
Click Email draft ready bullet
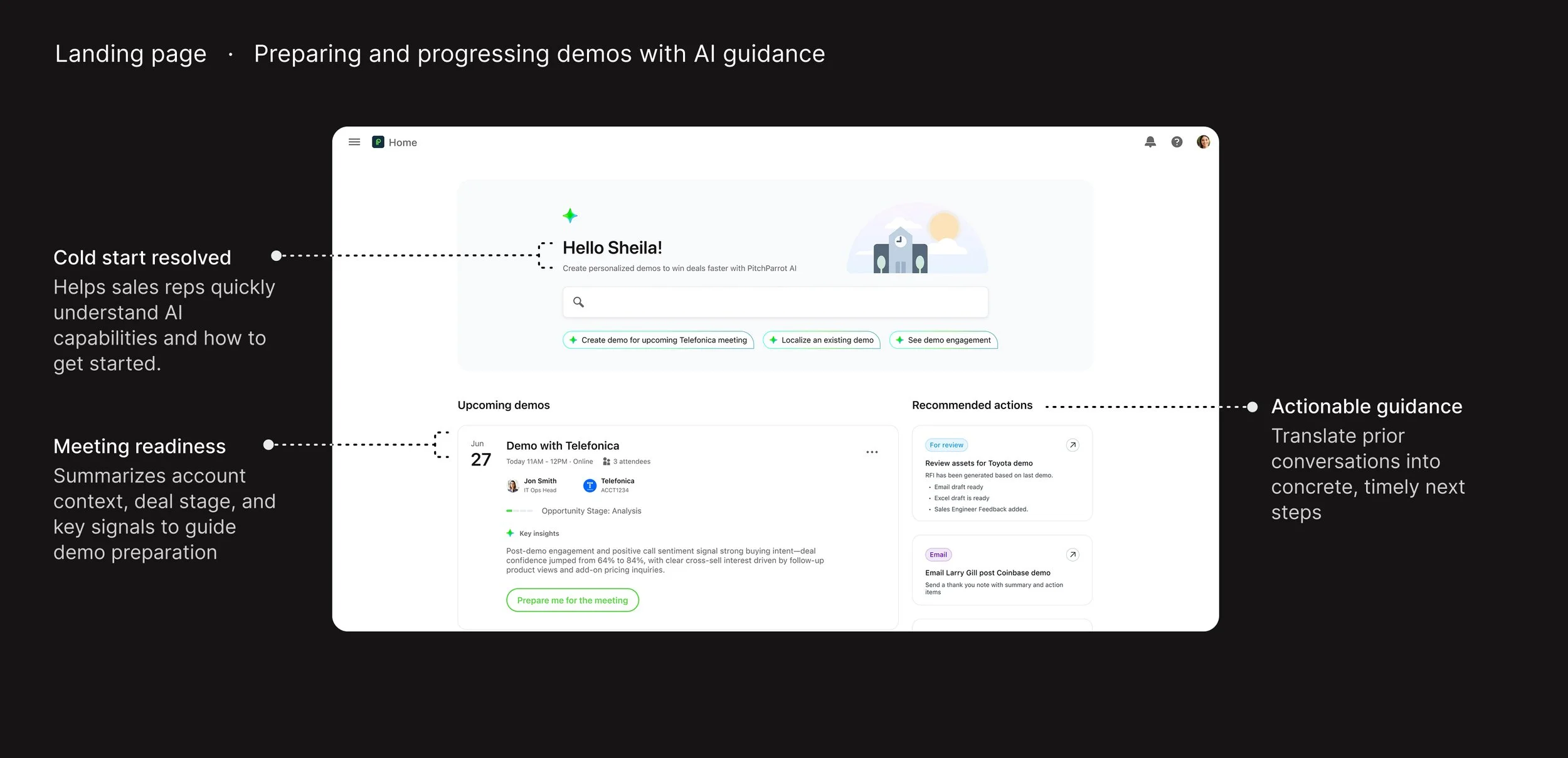click(x=958, y=488)
